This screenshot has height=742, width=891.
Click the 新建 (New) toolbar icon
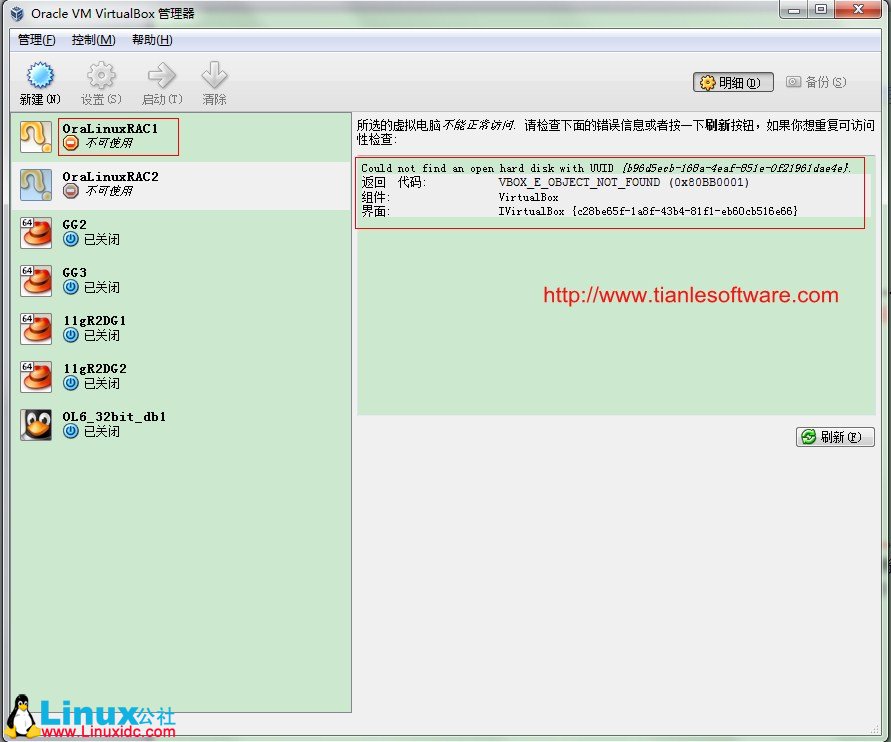pyautogui.click(x=39, y=77)
